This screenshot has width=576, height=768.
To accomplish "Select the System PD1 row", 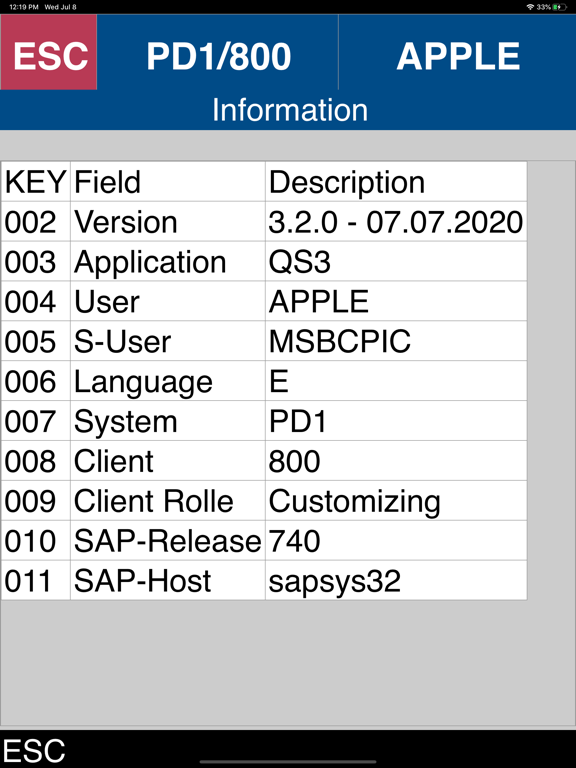I will (264, 421).
